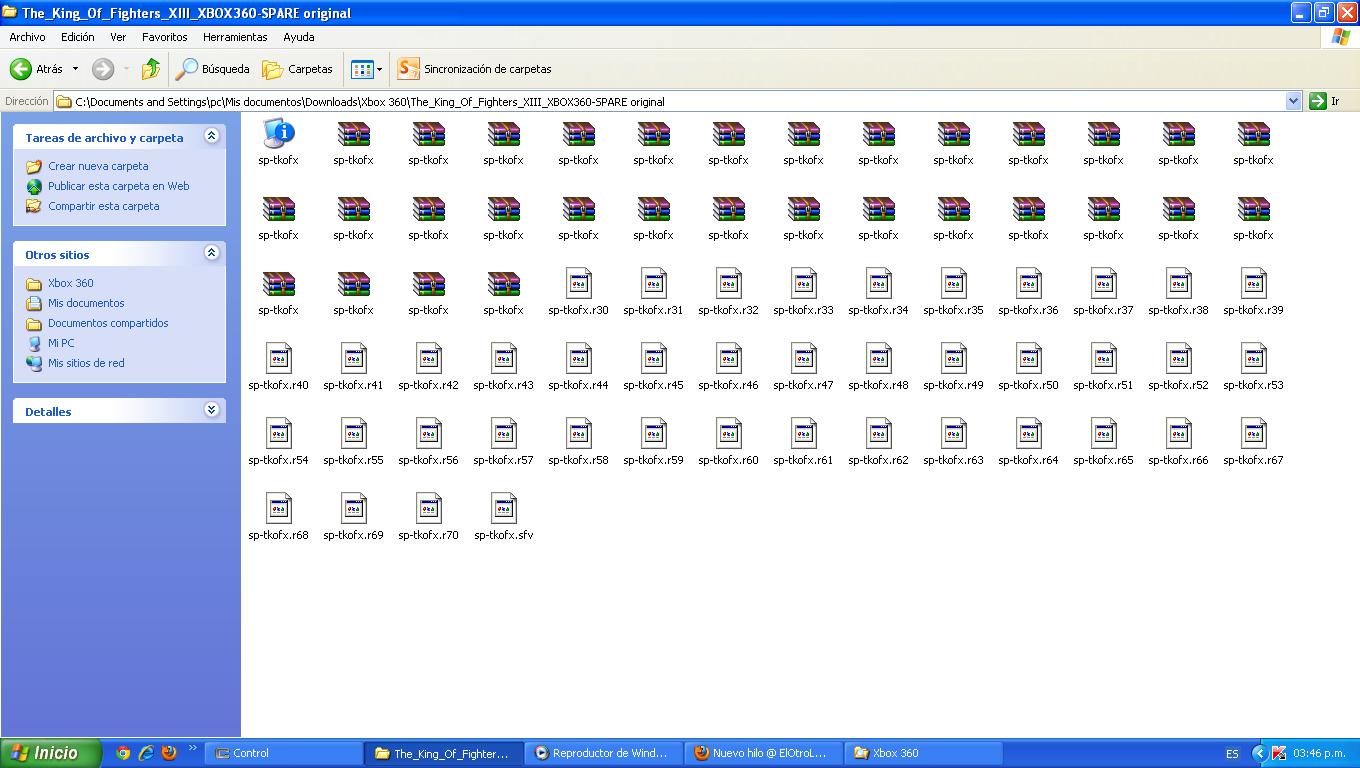
Task: Select the sp-tkofx.r31 file
Action: coord(653,292)
